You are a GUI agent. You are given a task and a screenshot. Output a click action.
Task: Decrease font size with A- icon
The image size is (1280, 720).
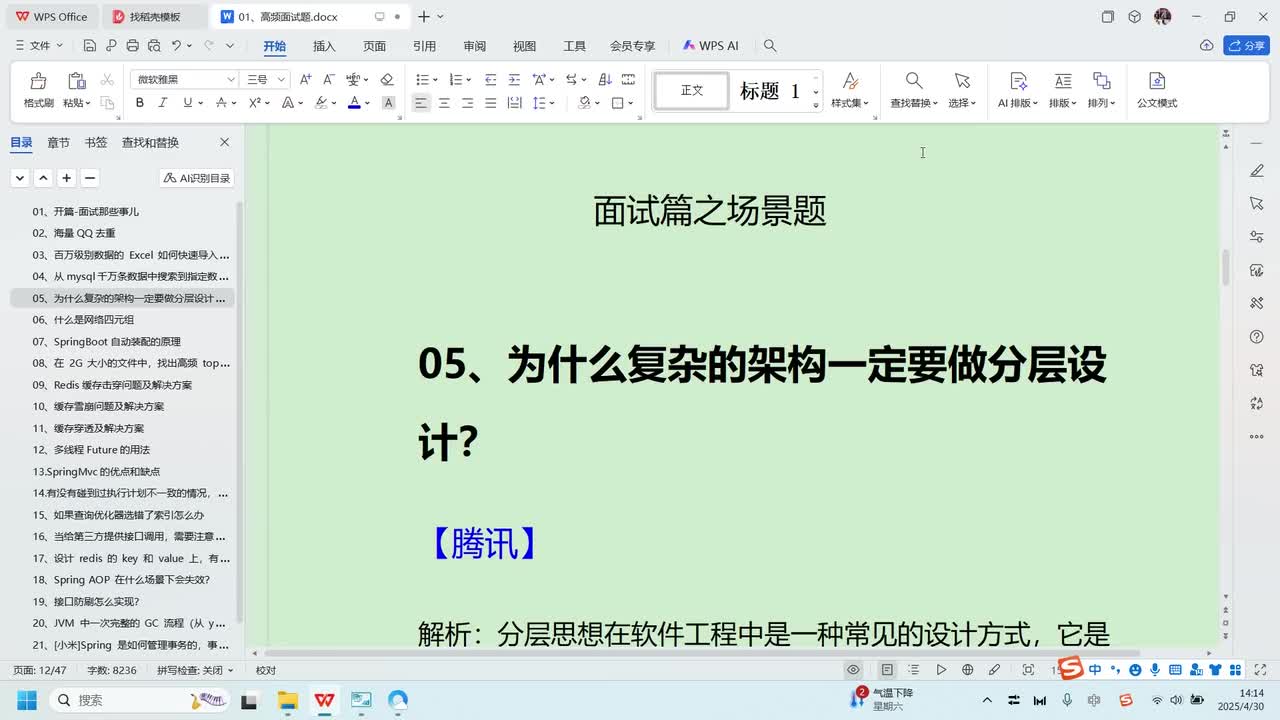pyautogui.click(x=328, y=79)
